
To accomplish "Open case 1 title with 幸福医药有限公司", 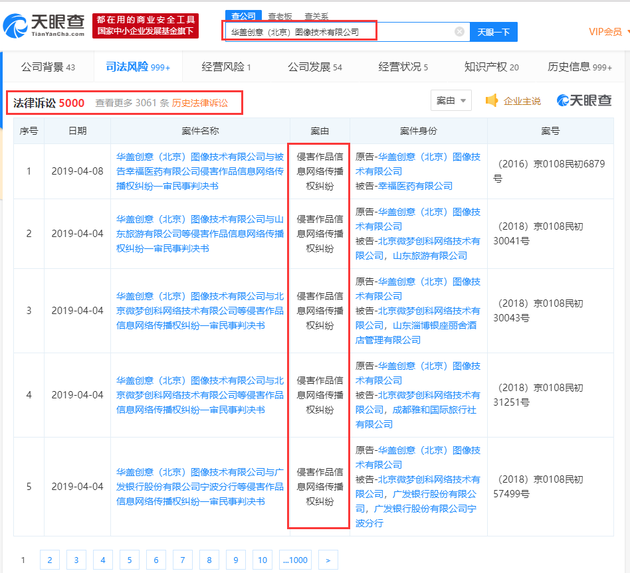I will (x=200, y=171).
